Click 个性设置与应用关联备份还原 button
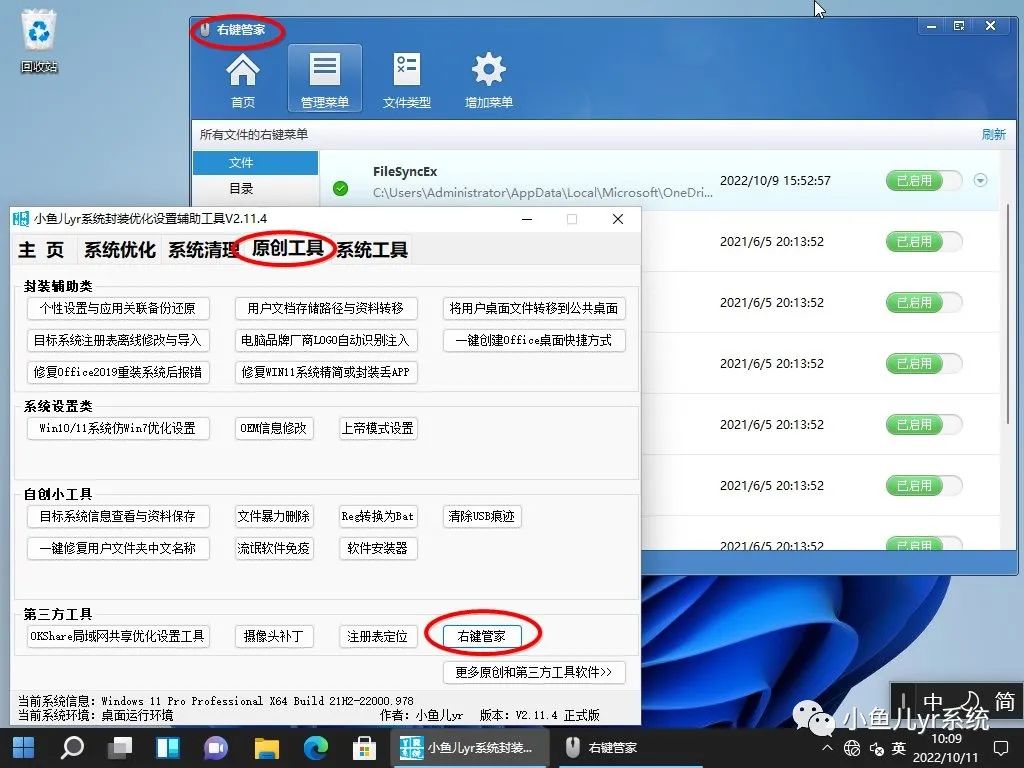 (x=118, y=308)
